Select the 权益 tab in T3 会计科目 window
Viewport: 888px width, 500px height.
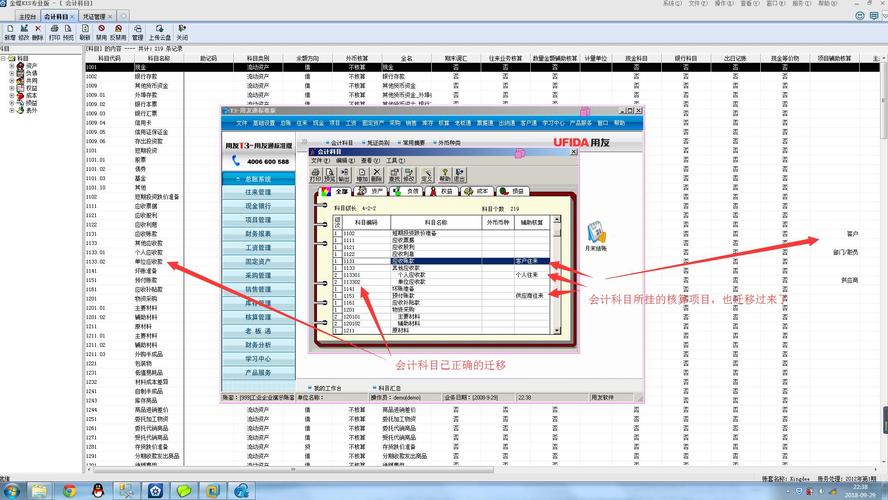pos(442,191)
